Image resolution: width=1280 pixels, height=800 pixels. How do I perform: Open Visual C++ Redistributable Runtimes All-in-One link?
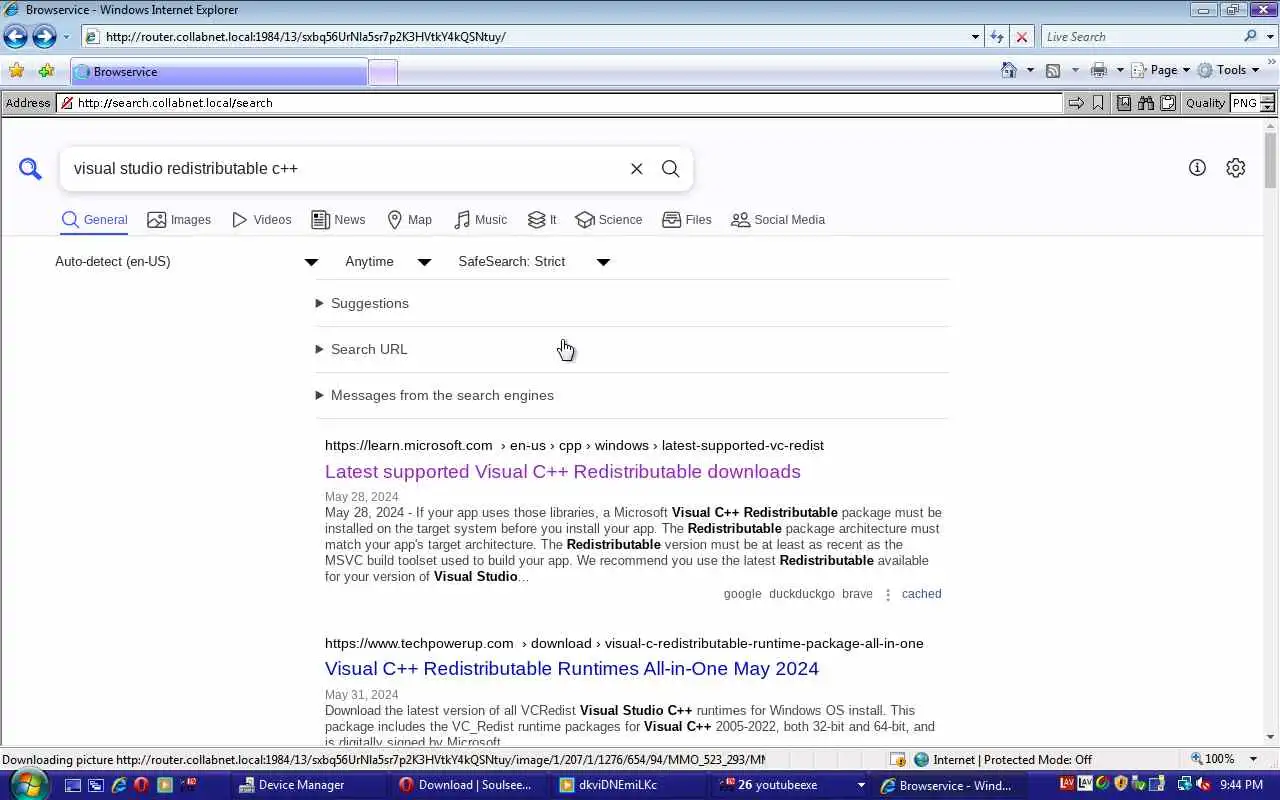(572, 668)
